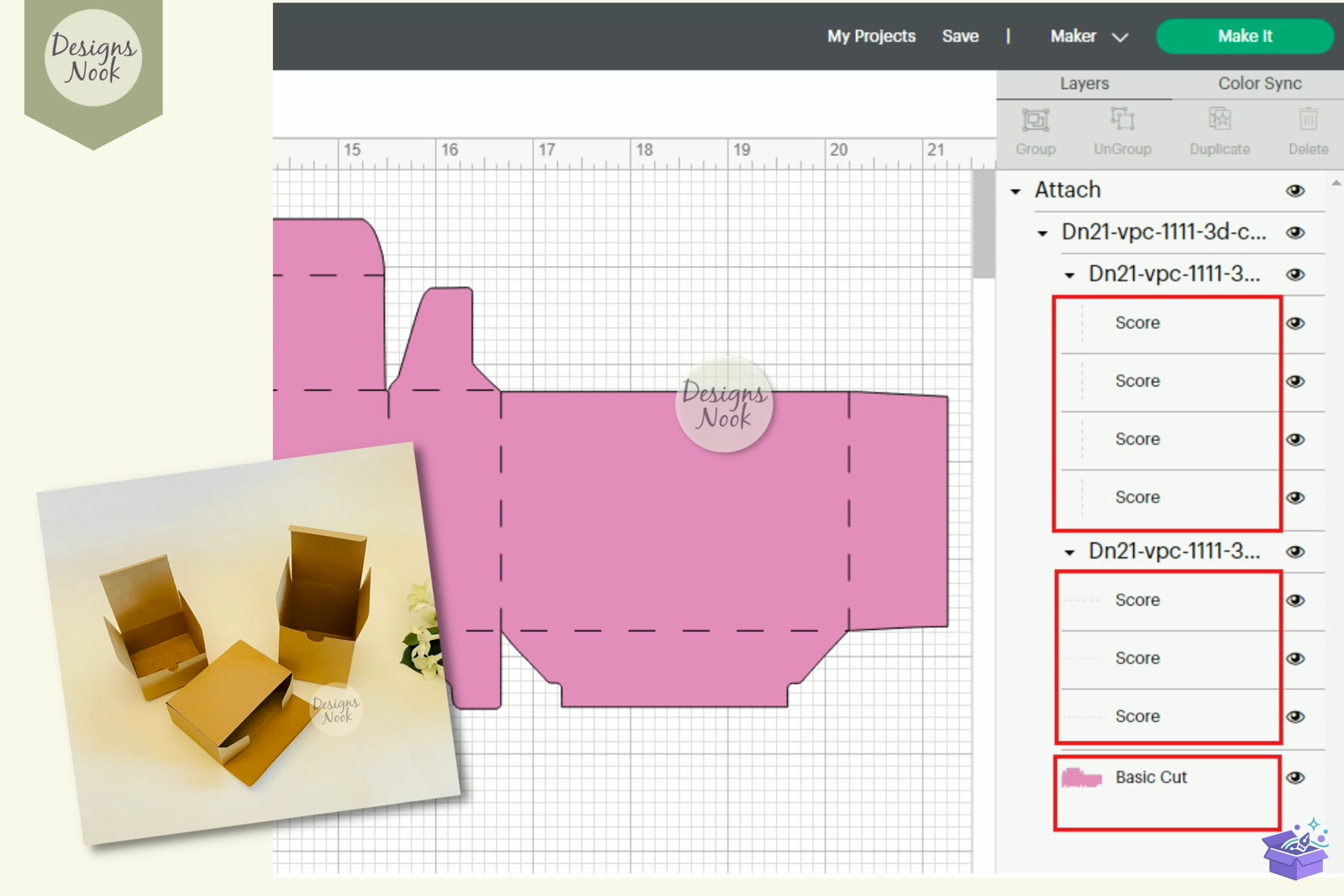The height and width of the screenshot is (896, 1344).
Task: Collapse the Attach group arrow
Action: (x=1016, y=191)
